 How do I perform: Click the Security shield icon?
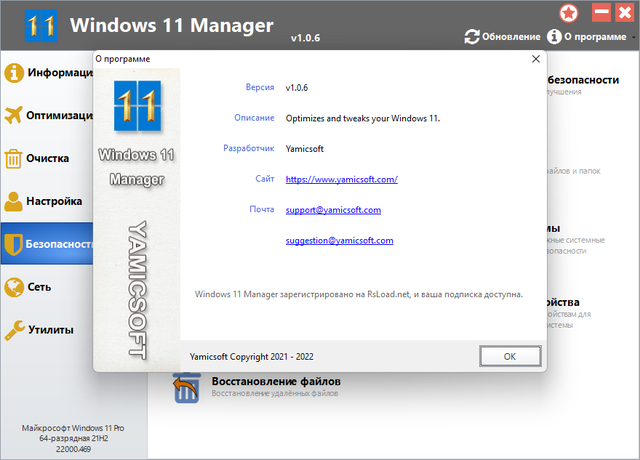tap(13, 244)
